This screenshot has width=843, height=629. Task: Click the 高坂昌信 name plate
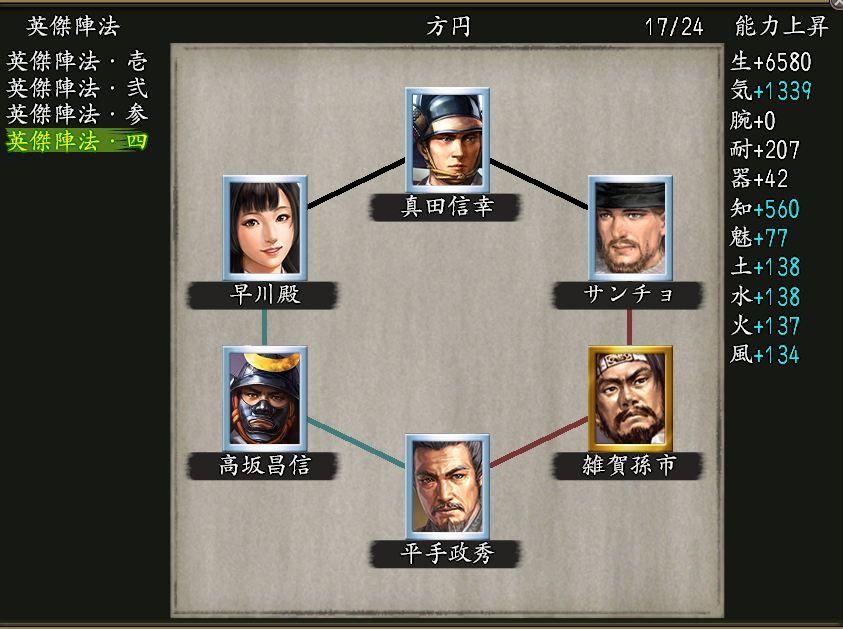(263, 466)
